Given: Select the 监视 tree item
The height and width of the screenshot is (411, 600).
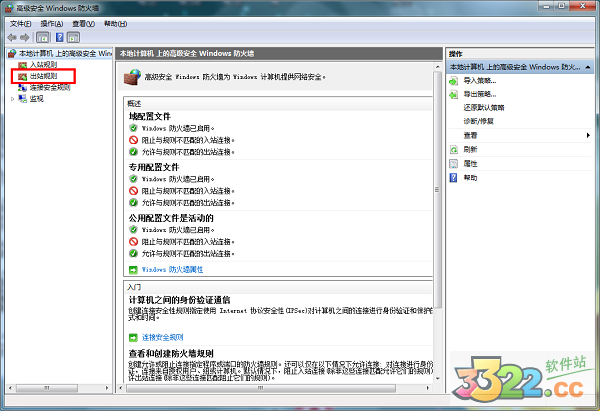Looking at the screenshot, I should tap(36, 99).
